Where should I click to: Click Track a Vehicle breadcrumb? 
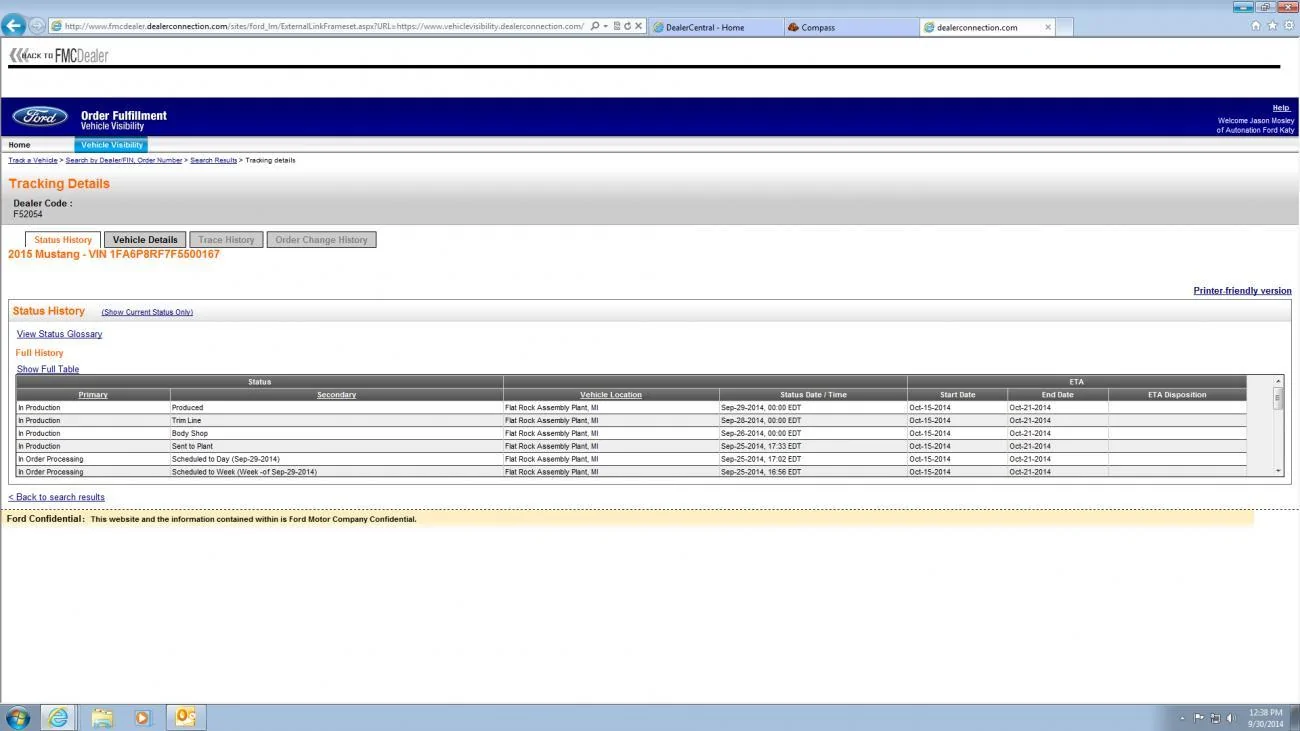tap(33, 160)
